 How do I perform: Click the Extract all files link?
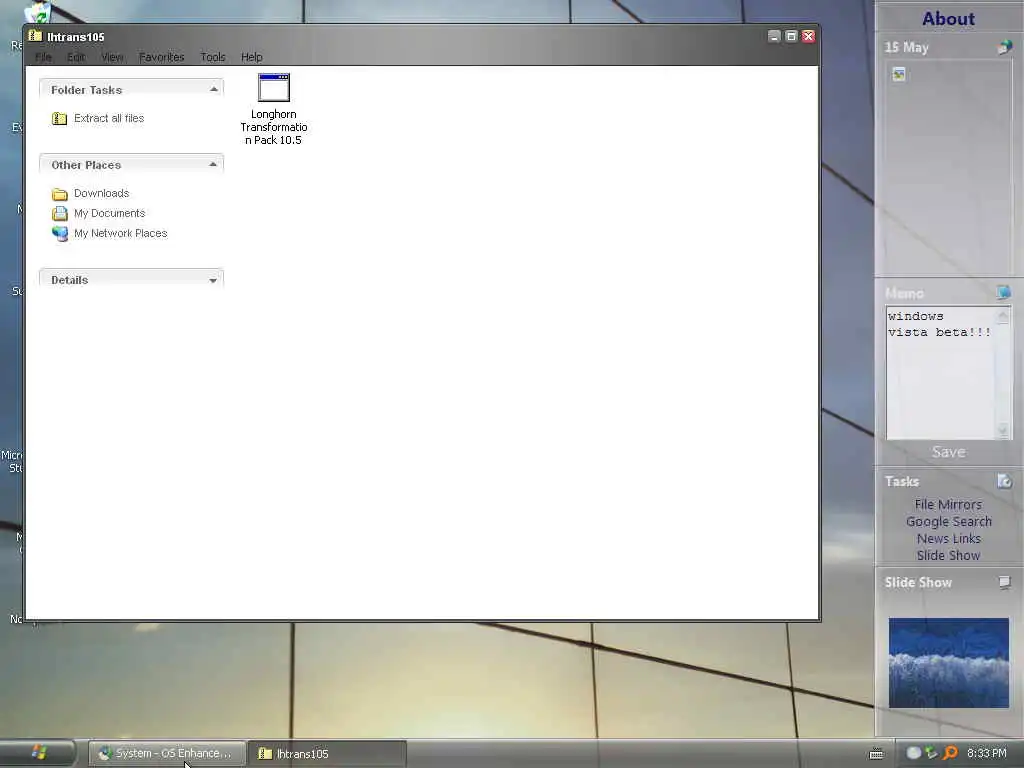click(109, 118)
